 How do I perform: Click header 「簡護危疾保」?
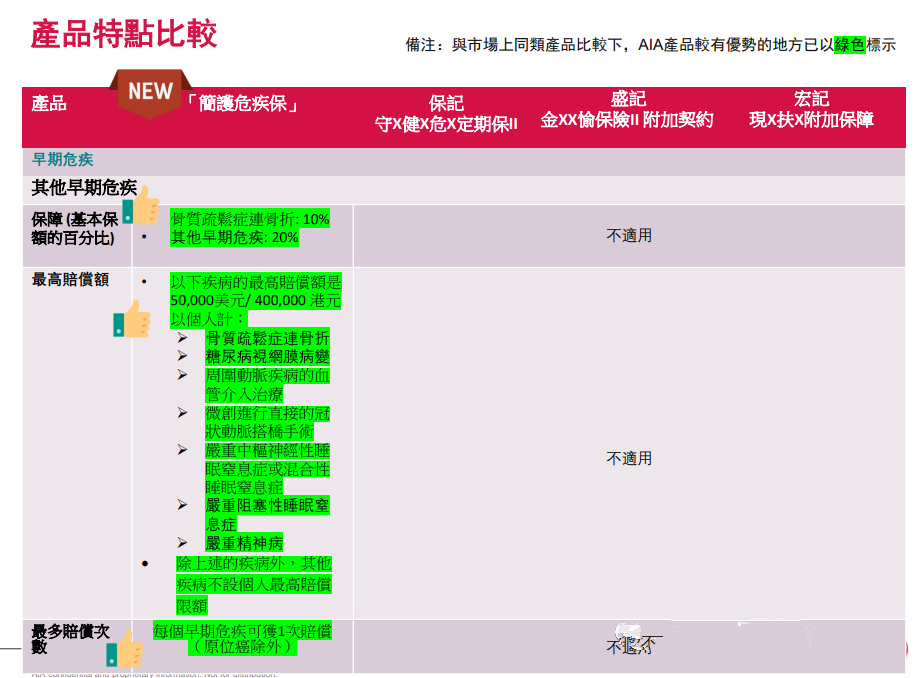242,103
